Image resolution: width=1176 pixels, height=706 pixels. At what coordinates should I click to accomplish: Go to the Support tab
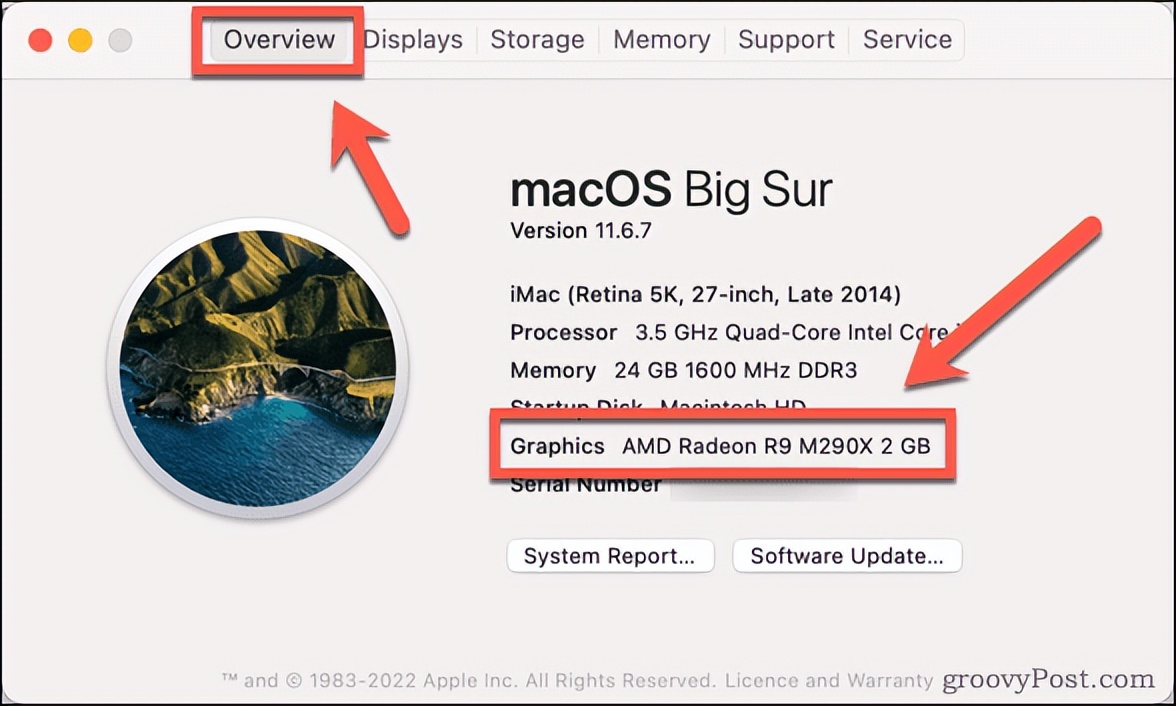(786, 40)
